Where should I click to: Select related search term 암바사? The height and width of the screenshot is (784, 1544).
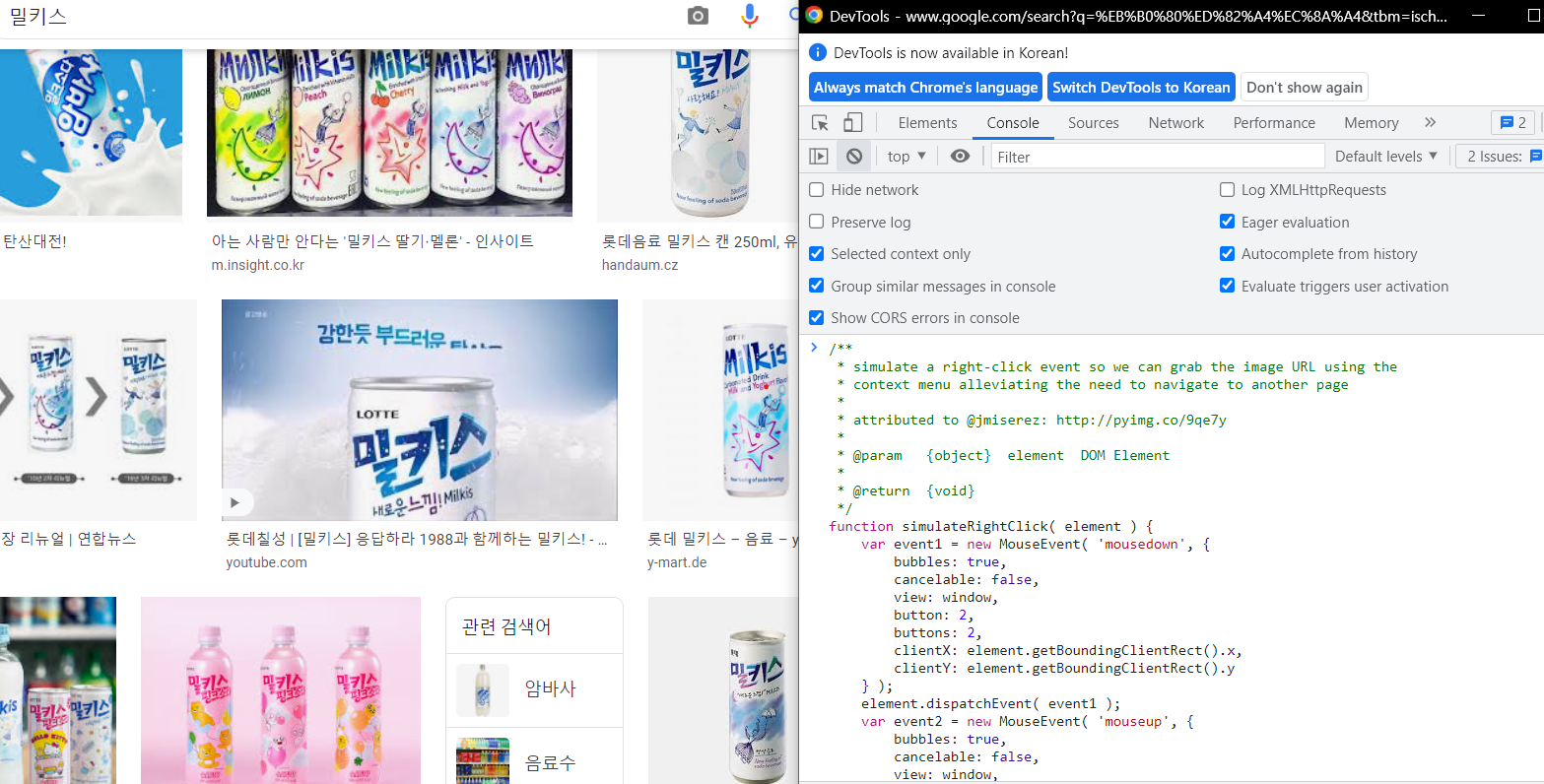pyautogui.click(x=534, y=690)
